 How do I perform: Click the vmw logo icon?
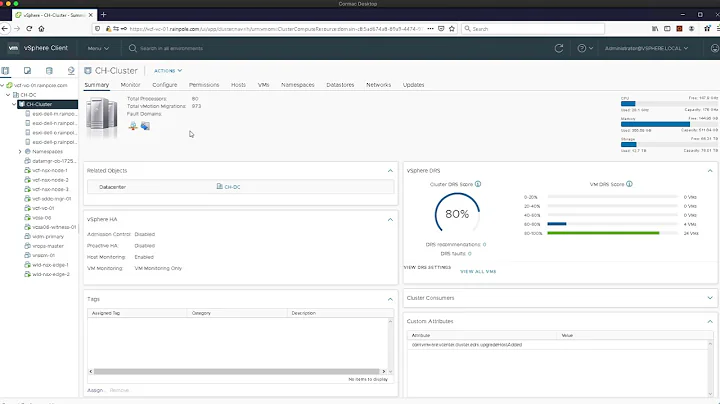13,48
